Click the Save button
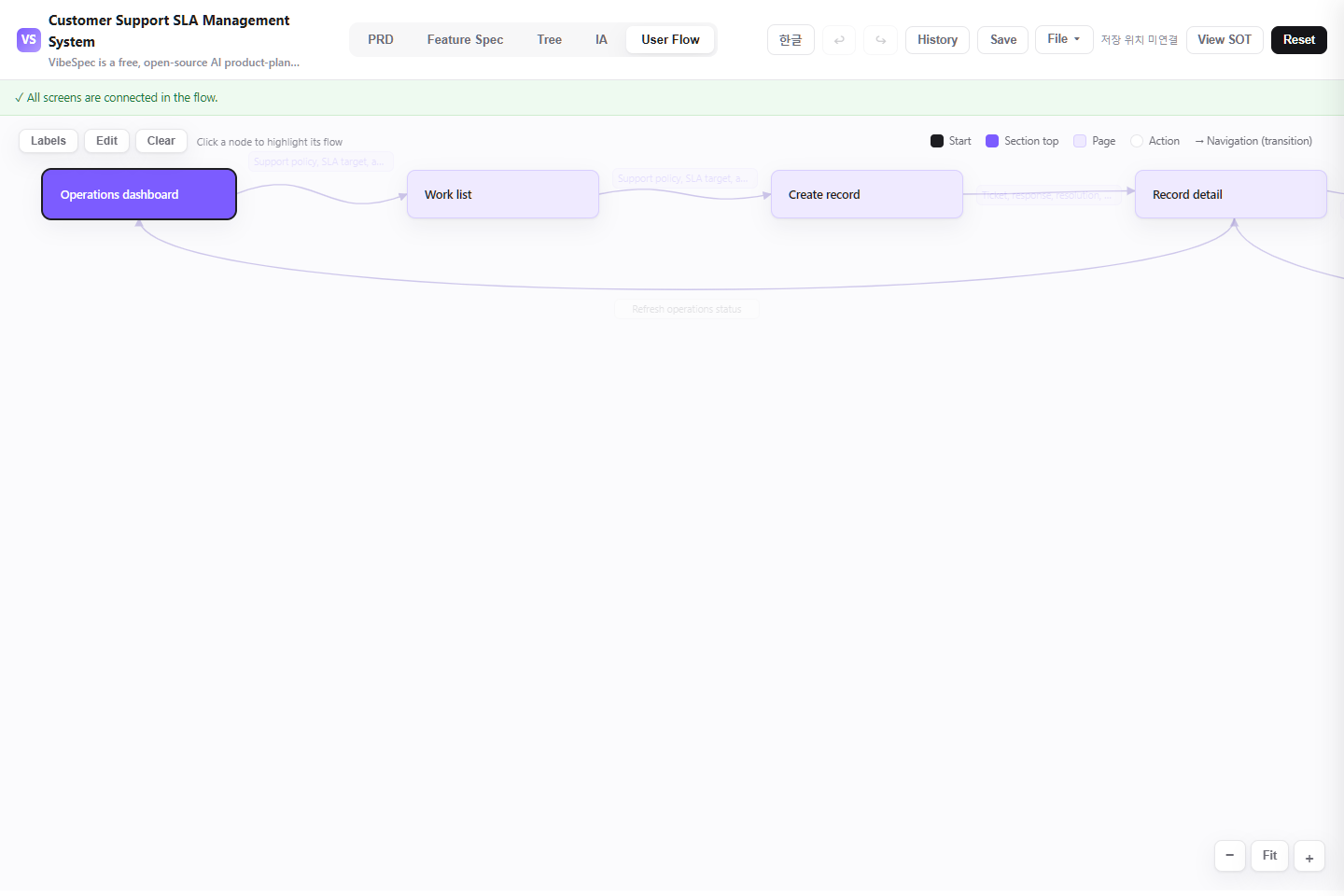 pos(1003,40)
